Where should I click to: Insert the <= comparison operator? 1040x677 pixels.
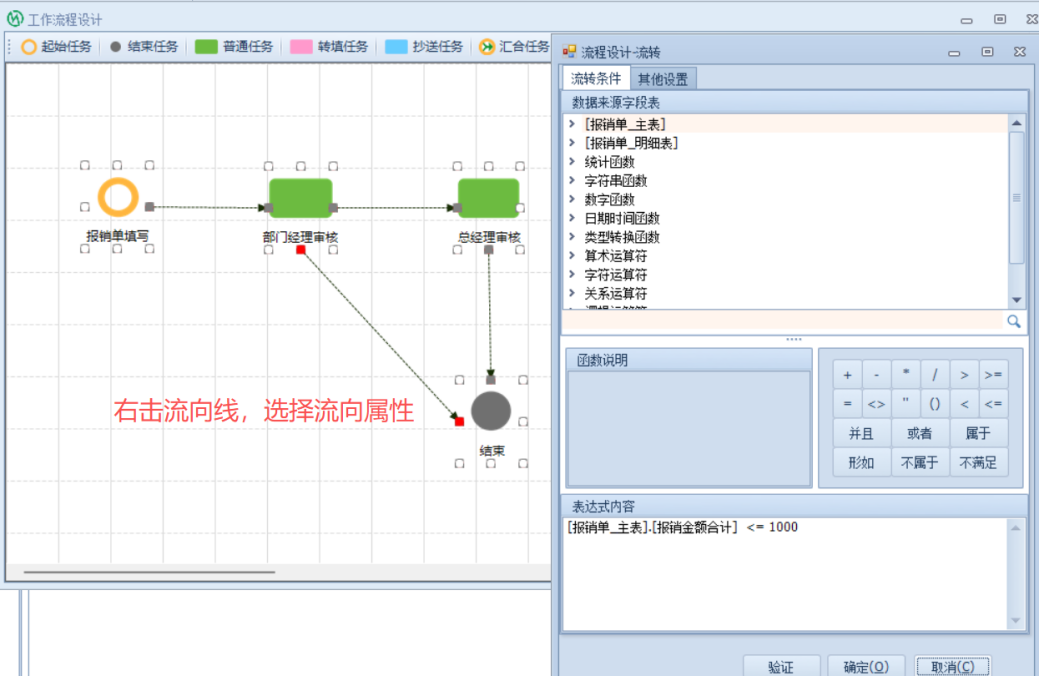(x=993, y=404)
